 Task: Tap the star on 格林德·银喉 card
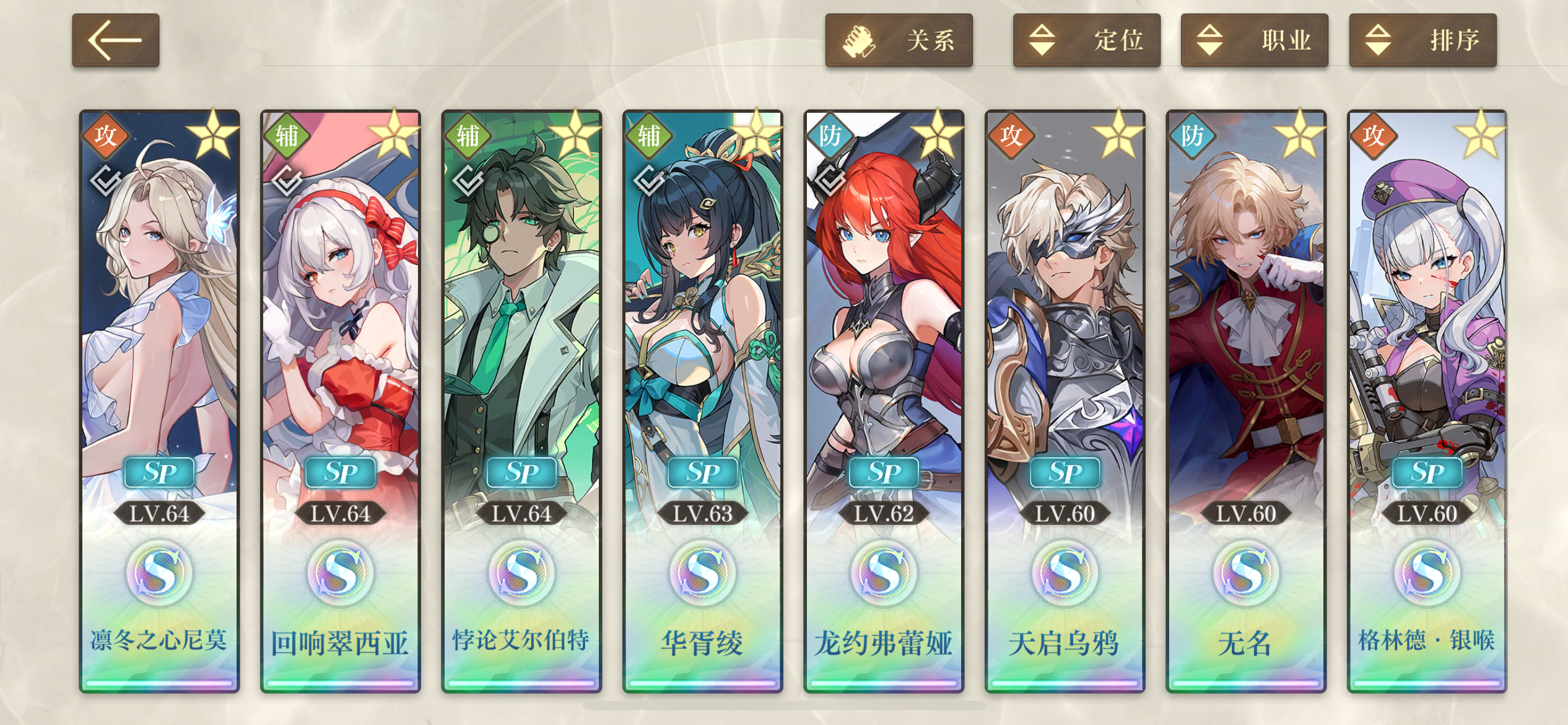pos(1480,134)
